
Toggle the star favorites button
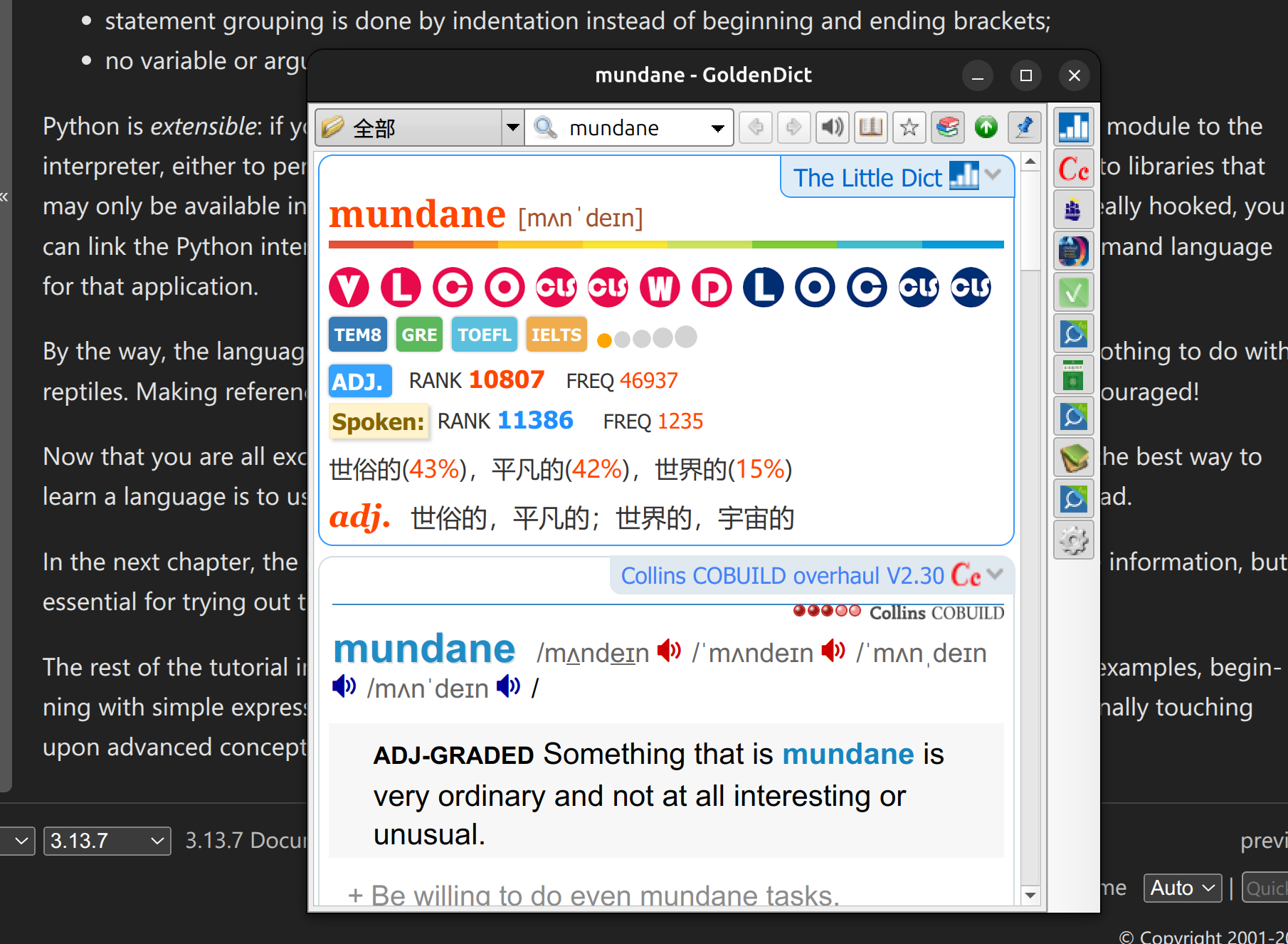pyautogui.click(x=909, y=127)
